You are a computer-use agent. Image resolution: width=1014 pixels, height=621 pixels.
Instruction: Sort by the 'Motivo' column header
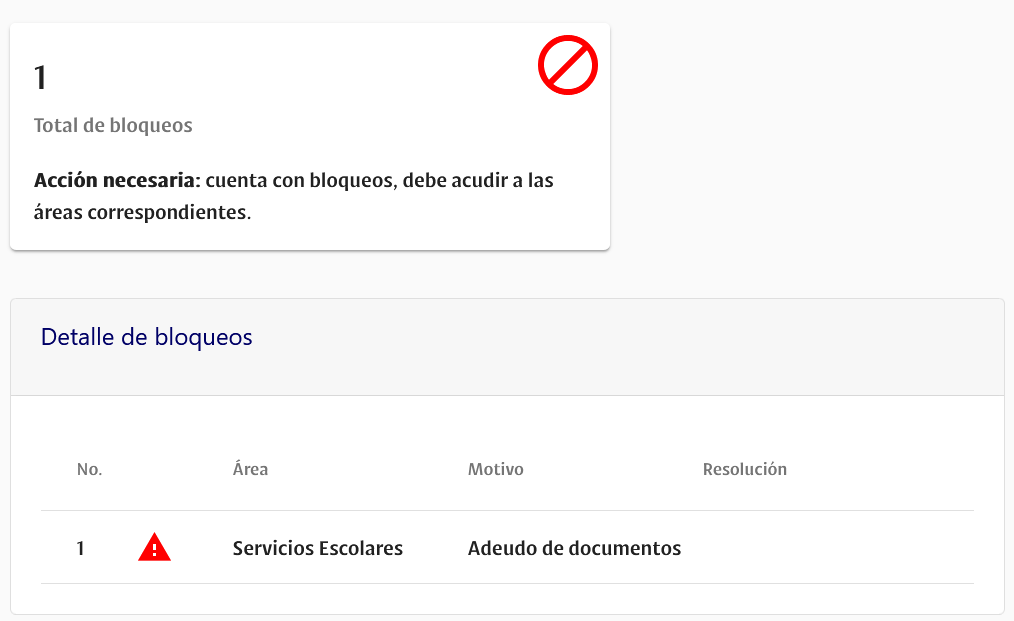point(495,469)
